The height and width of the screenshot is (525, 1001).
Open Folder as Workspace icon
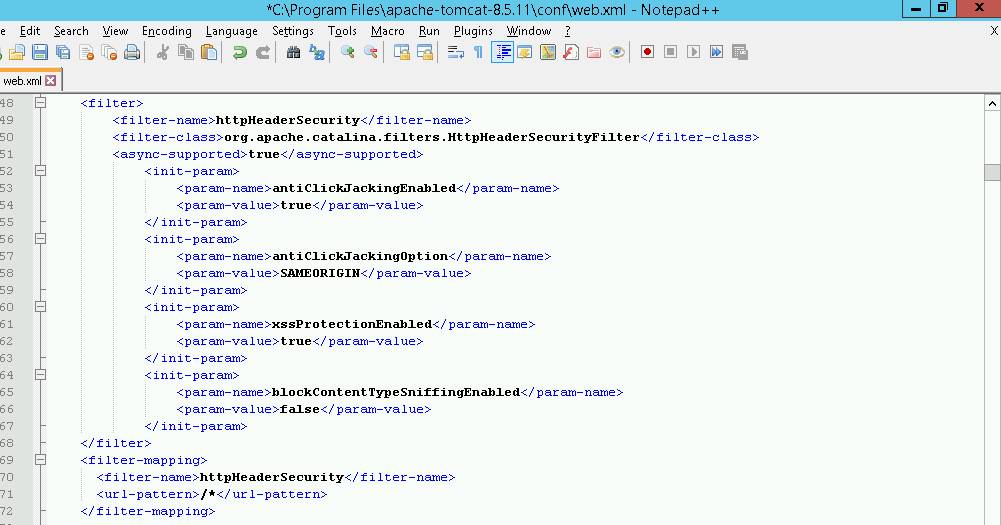[594, 52]
